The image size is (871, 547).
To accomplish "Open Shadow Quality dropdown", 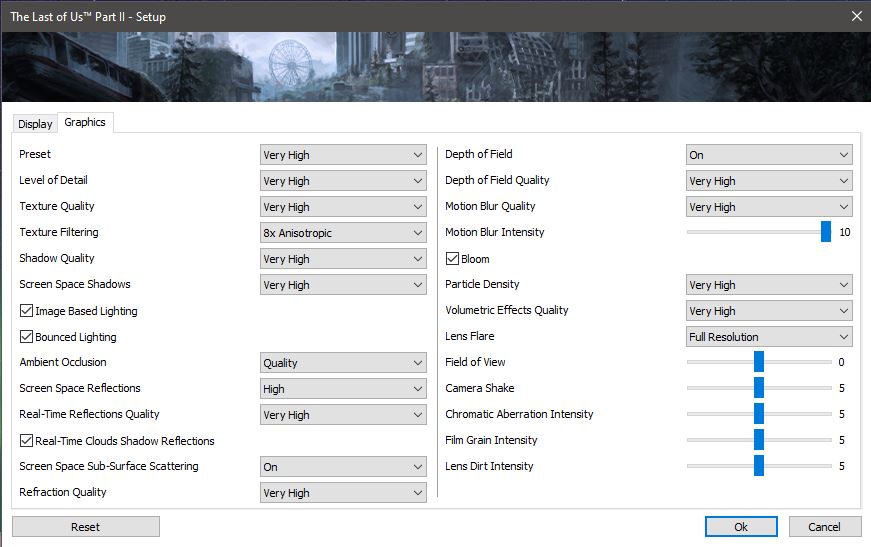I will (343, 259).
